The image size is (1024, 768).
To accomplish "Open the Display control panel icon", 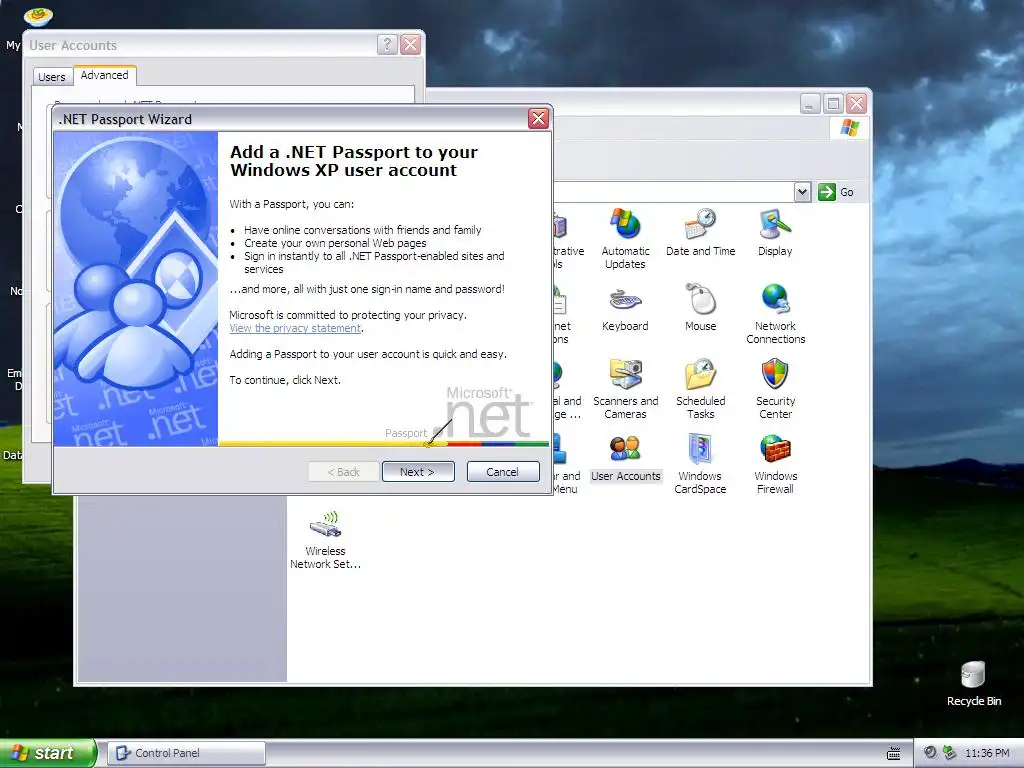I will coord(775,232).
